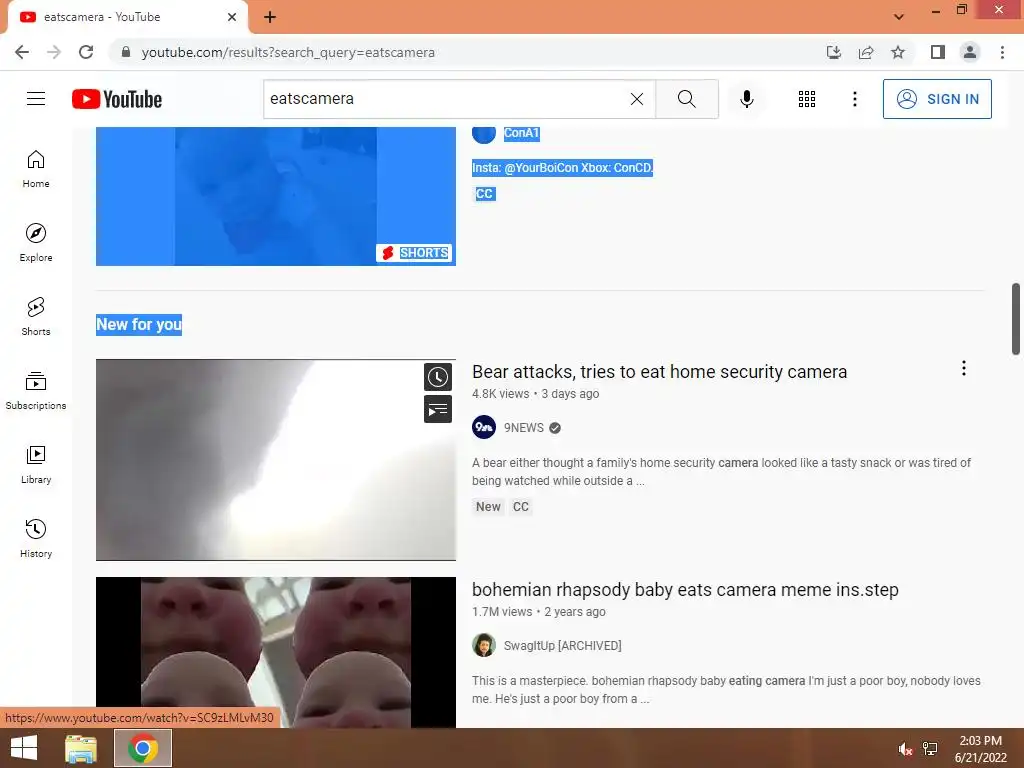Open Explore in the sidebar

(36, 243)
